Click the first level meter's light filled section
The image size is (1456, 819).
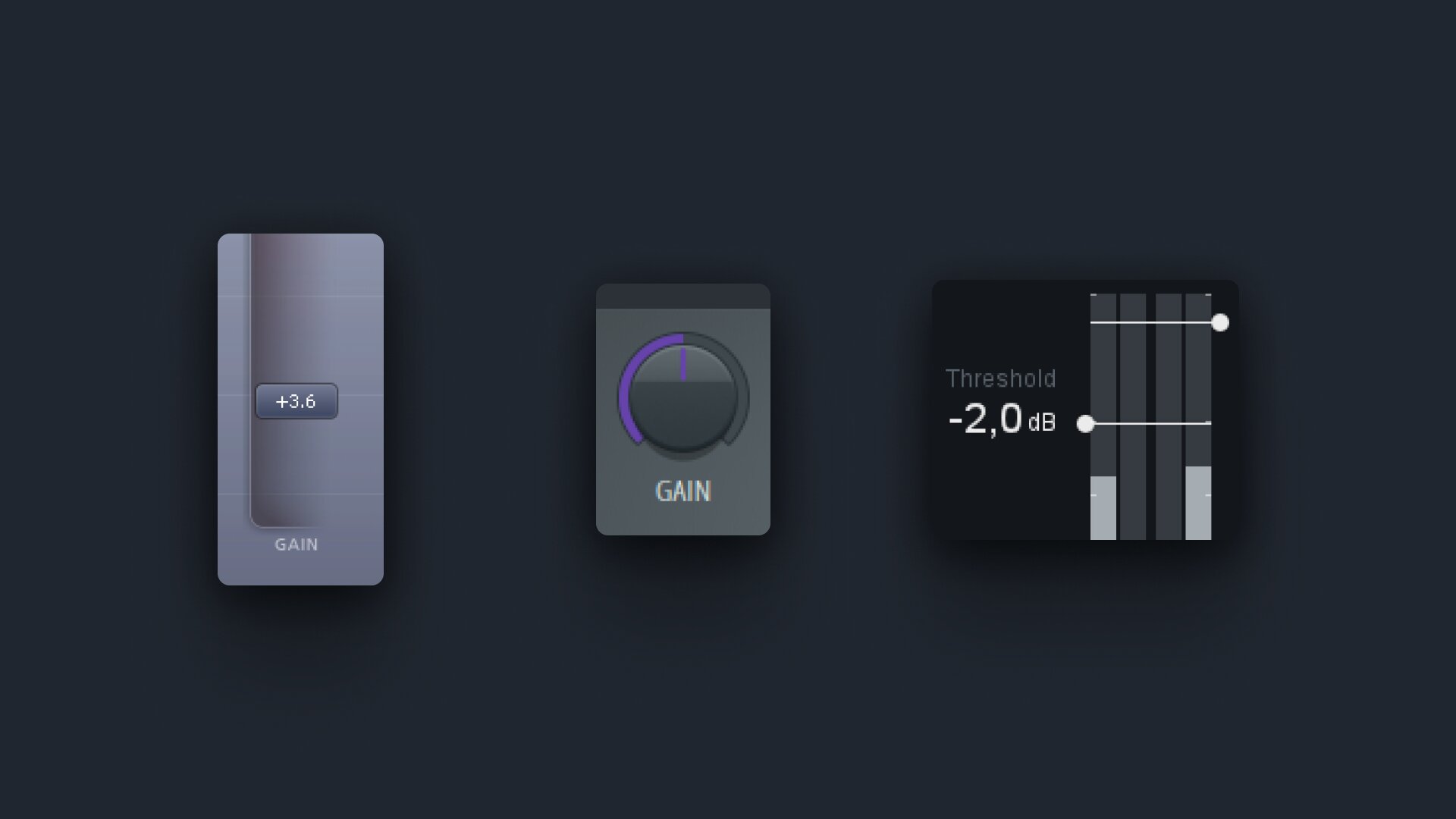tap(1103, 508)
